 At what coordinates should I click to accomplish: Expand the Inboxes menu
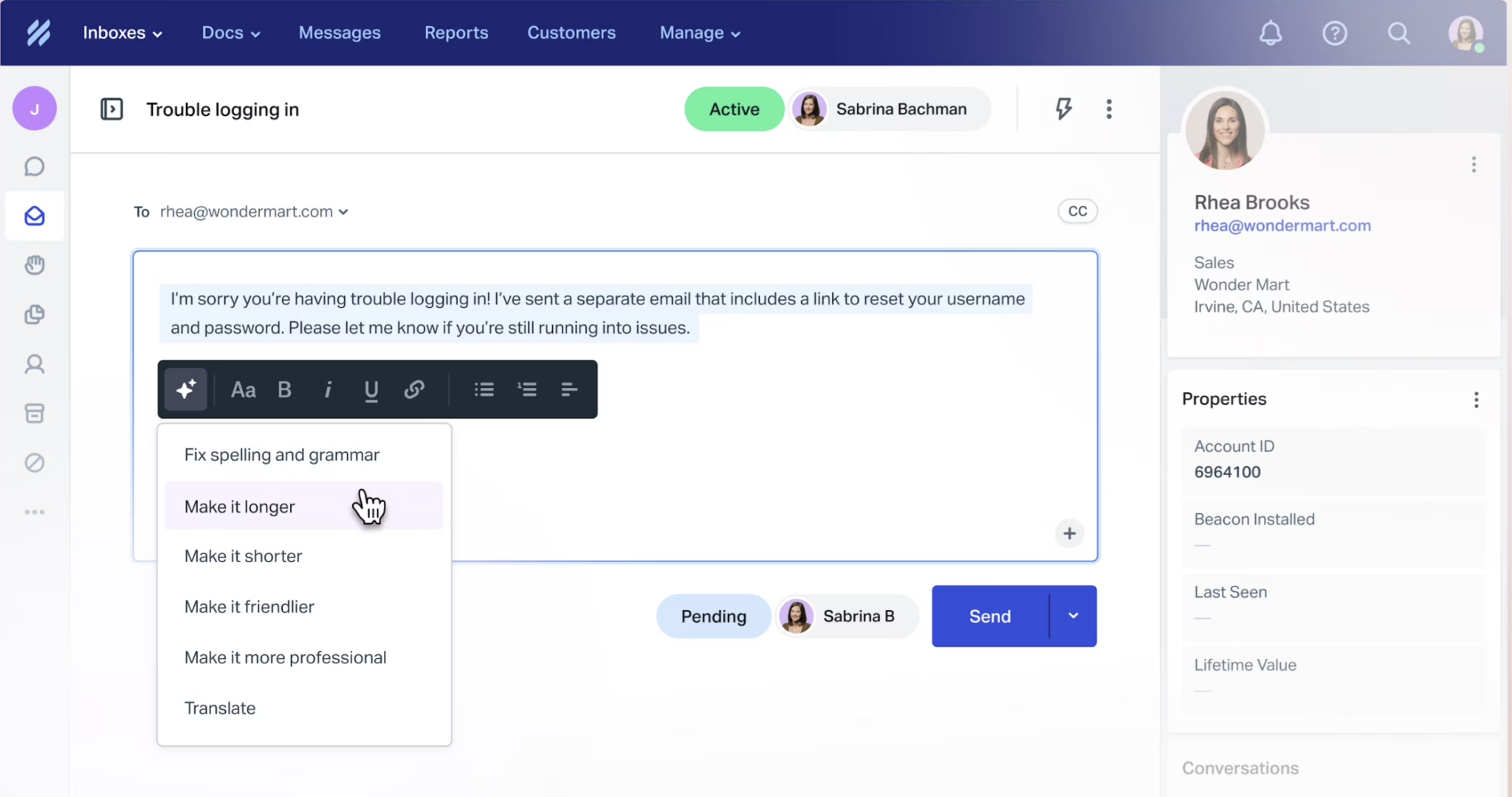click(123, 33)
